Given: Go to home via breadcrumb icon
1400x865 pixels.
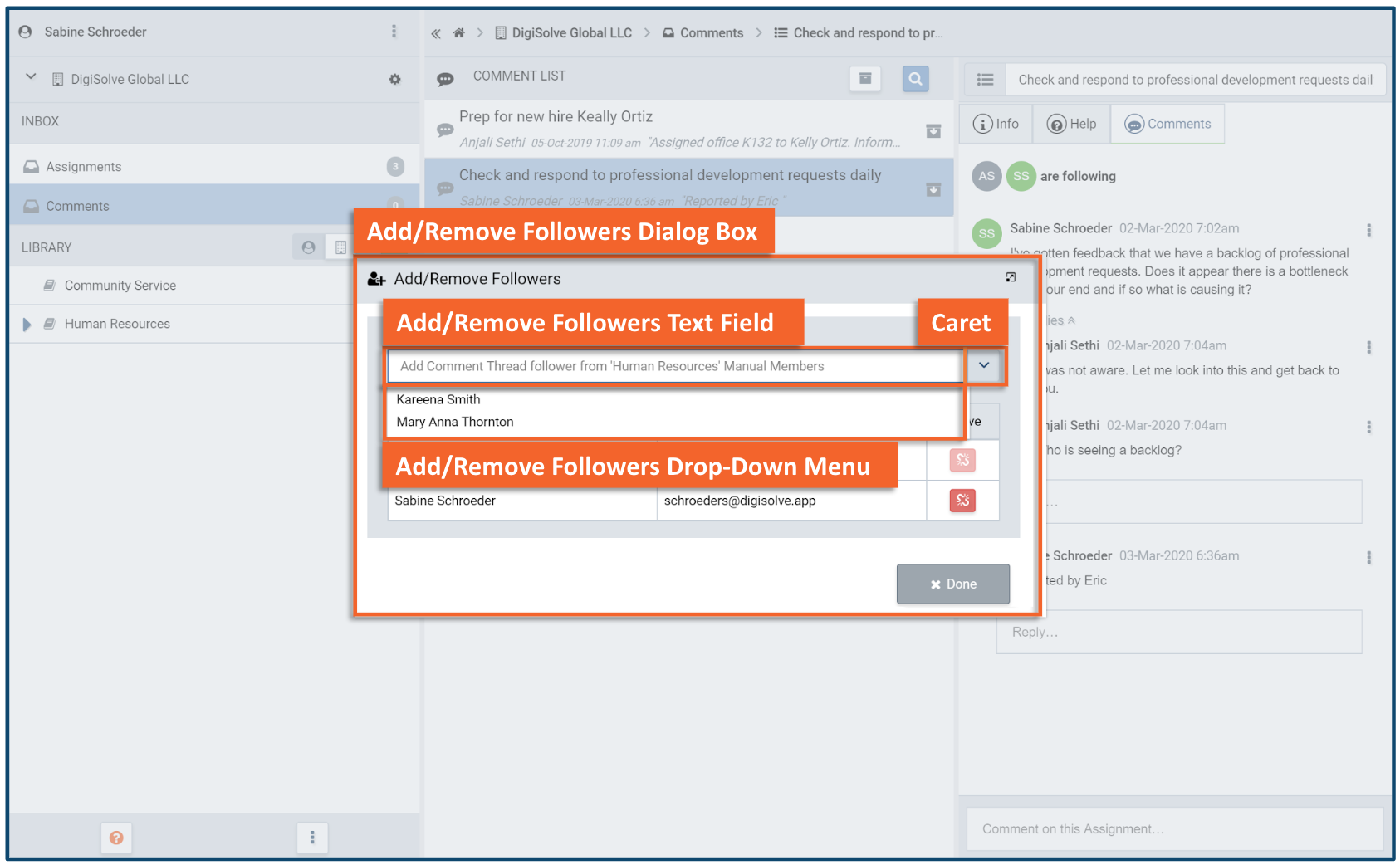Looking at the screenshot, I should click(459, 33).
